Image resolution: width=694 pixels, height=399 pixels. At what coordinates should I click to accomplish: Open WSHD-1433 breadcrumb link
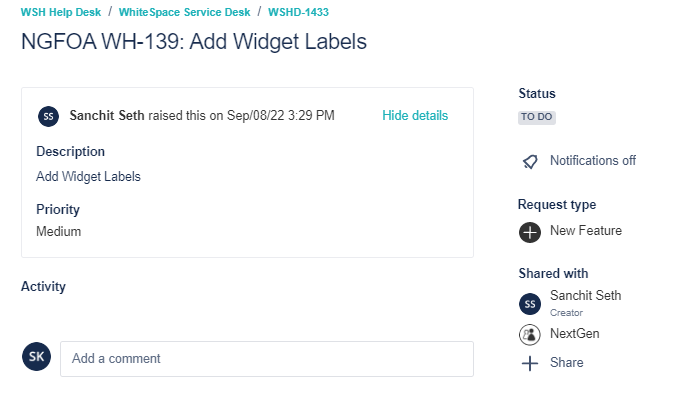(298, 12)
